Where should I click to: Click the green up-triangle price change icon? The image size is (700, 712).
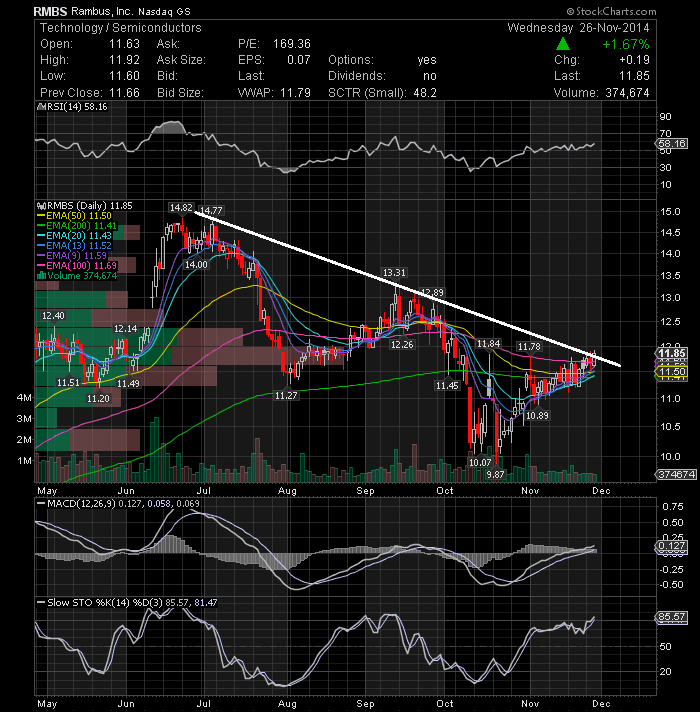pos(563,44)
